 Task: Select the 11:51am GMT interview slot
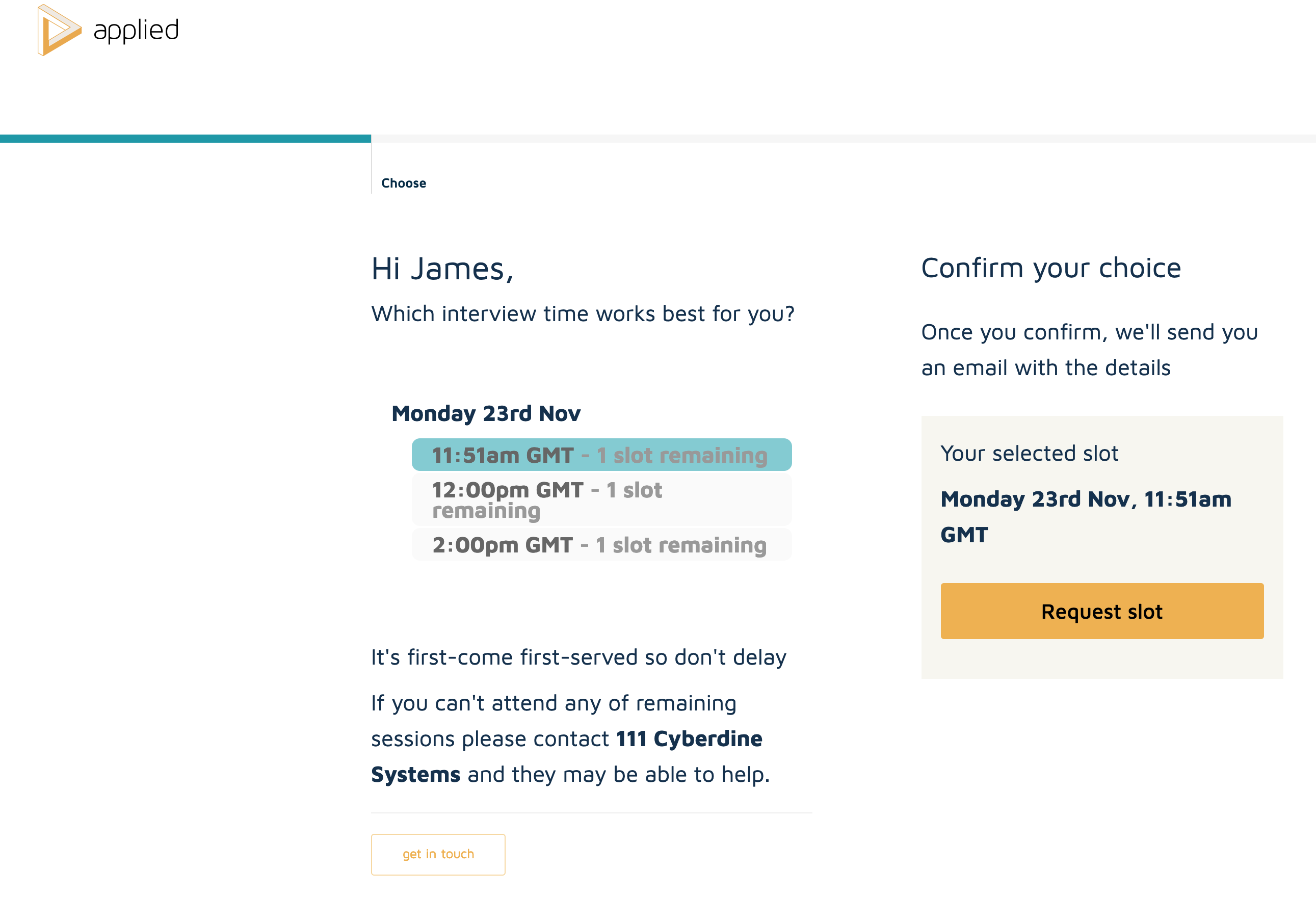[601, 455]
